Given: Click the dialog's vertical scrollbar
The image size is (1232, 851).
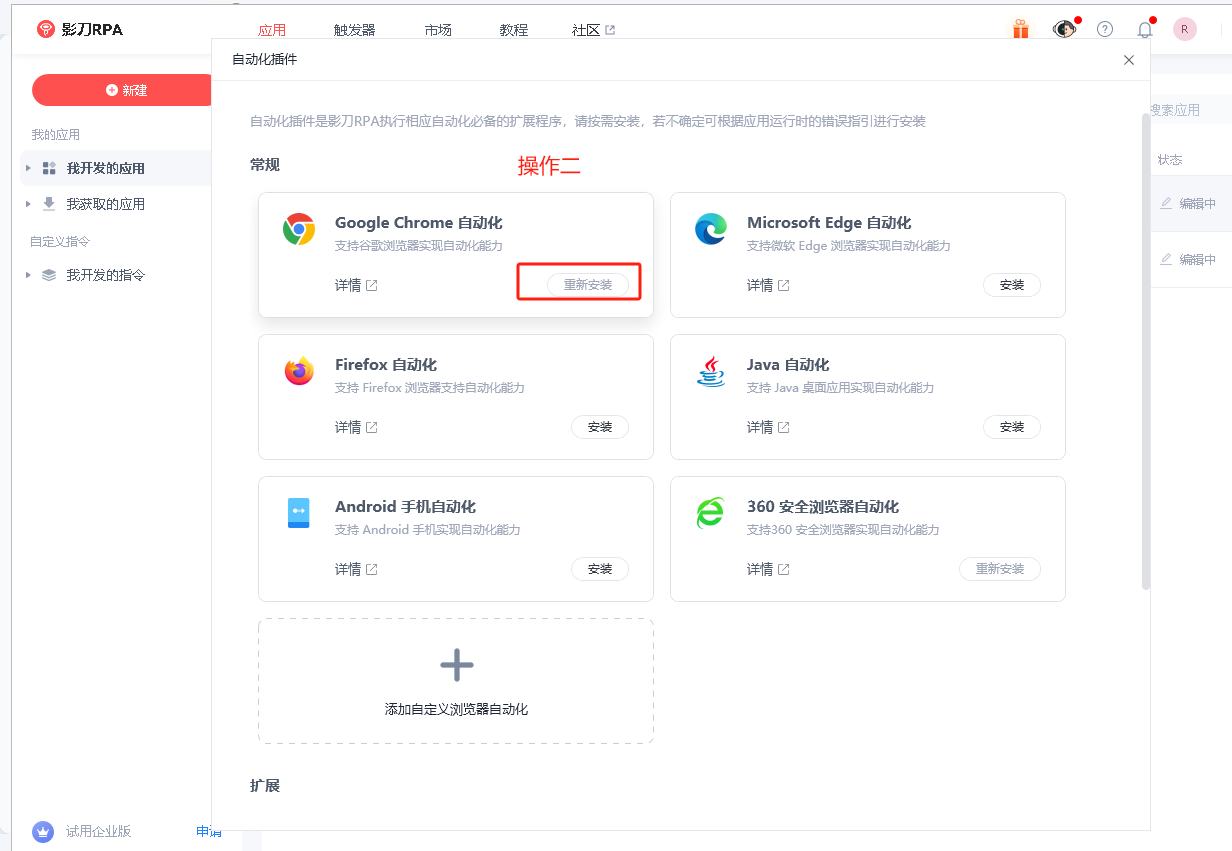Looking at the screenshot, I should [x=1145, y=350].
